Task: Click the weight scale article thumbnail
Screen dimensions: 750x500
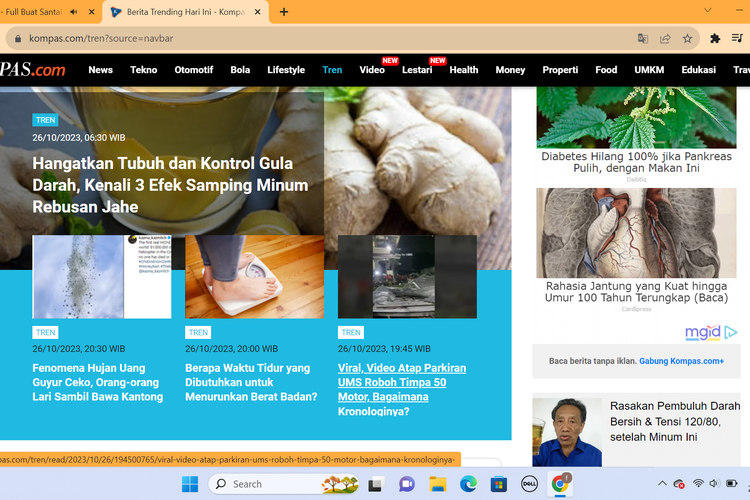Action: (x=254, y=277)
